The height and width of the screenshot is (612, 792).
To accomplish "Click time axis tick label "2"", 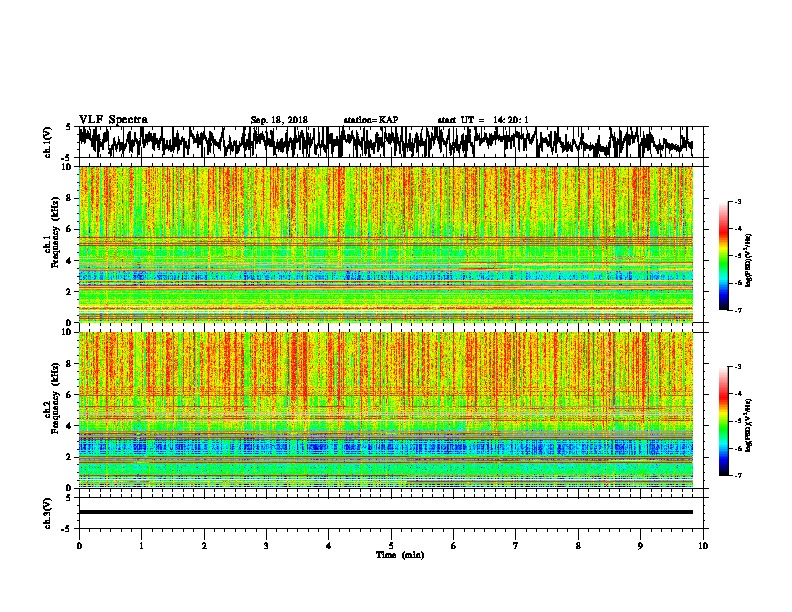I will tap(204, 546).
